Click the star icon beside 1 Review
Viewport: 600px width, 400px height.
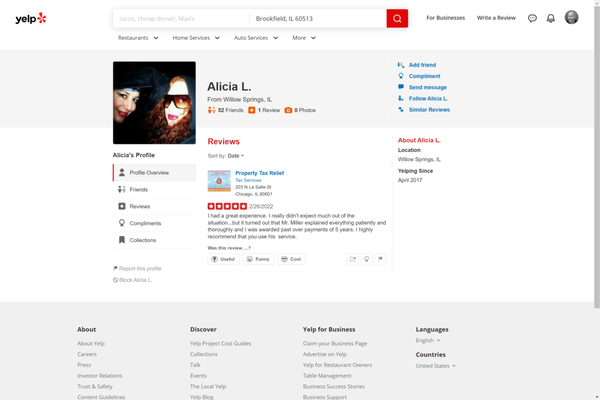251,110
